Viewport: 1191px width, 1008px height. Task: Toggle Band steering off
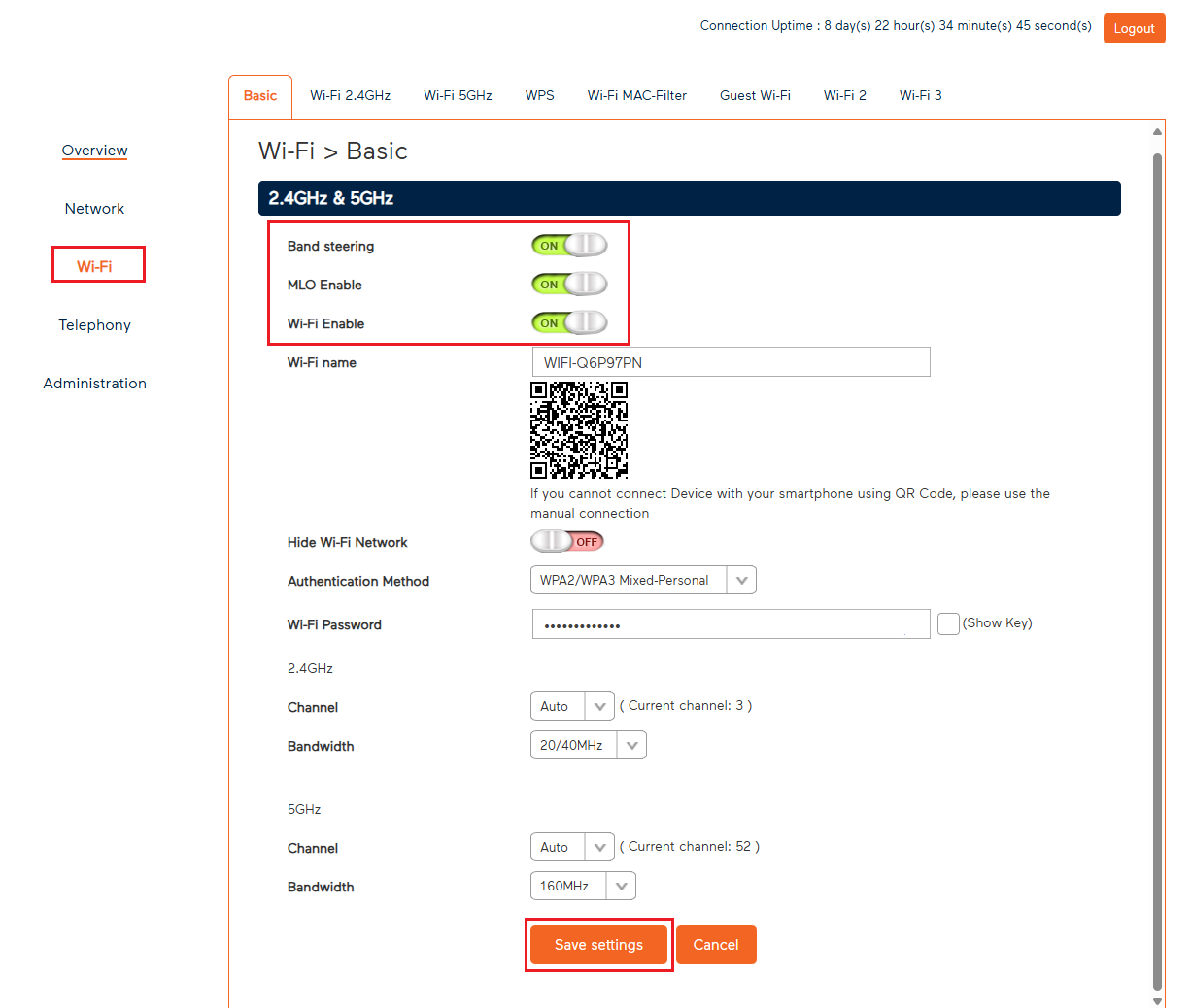pos(569,245)
